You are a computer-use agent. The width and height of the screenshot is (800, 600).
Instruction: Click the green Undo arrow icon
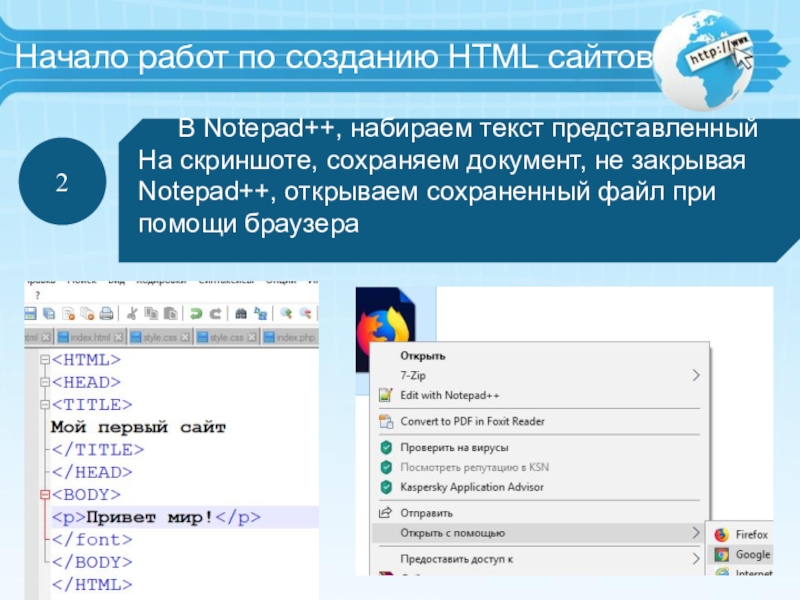coord(196,313)
